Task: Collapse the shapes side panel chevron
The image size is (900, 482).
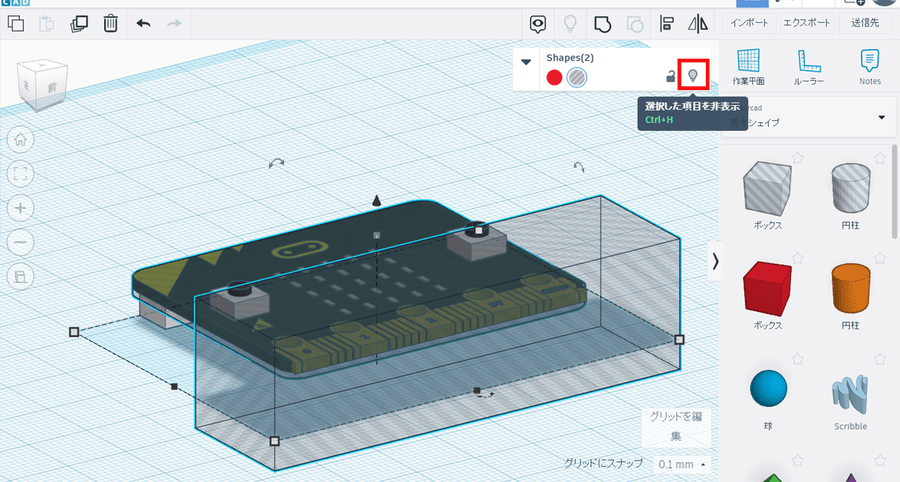Action: click(x=715, y=262)
